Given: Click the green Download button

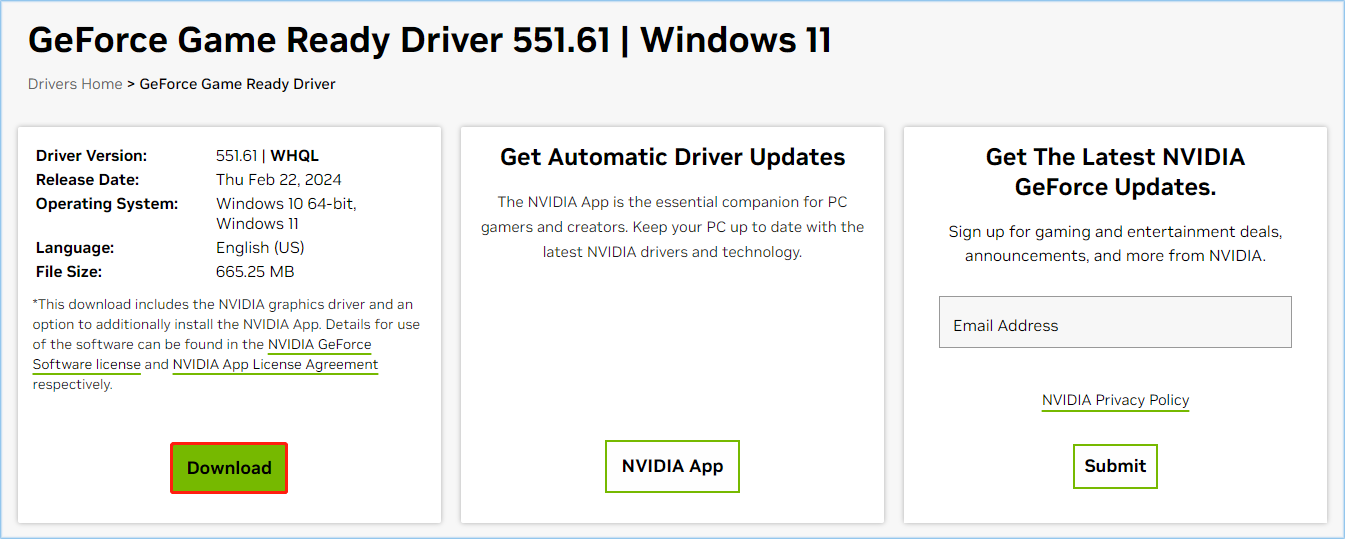Looking at the screenshot, I should click(229, 468).
